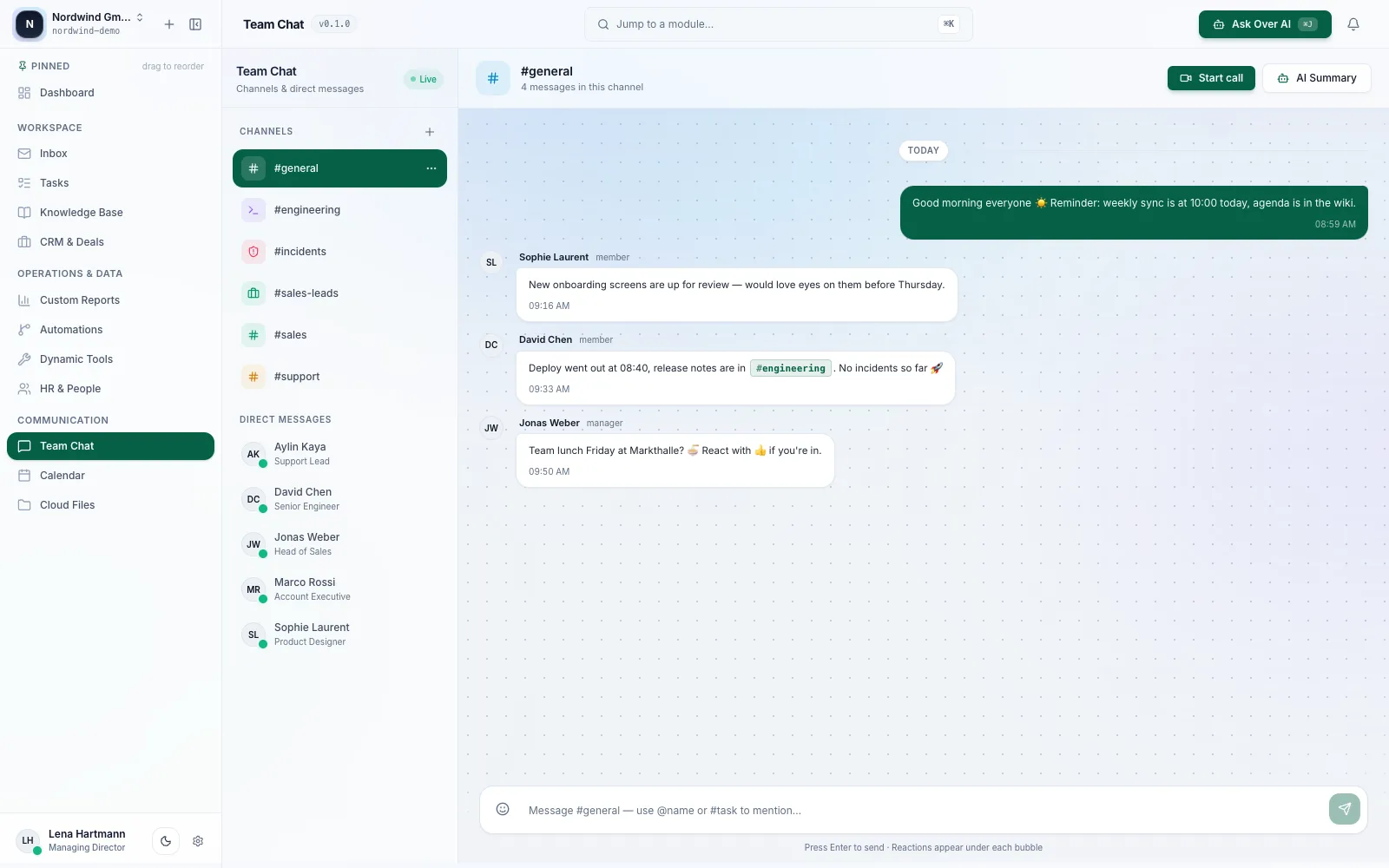Image resolution: width=1389 pixels, height=868 pixels.
Task: Click the Ask Over AI button
Action: point(1265,24)
